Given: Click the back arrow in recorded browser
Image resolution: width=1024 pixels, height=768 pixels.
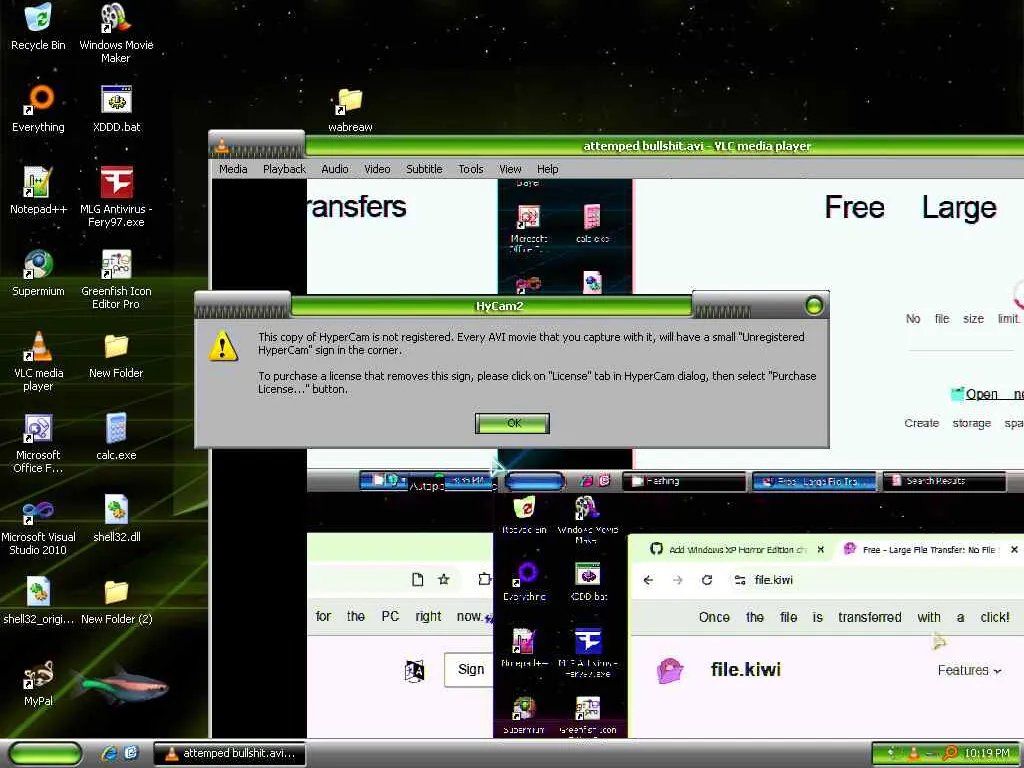Looking at the screenshot, I should click(x=648, y=580).
